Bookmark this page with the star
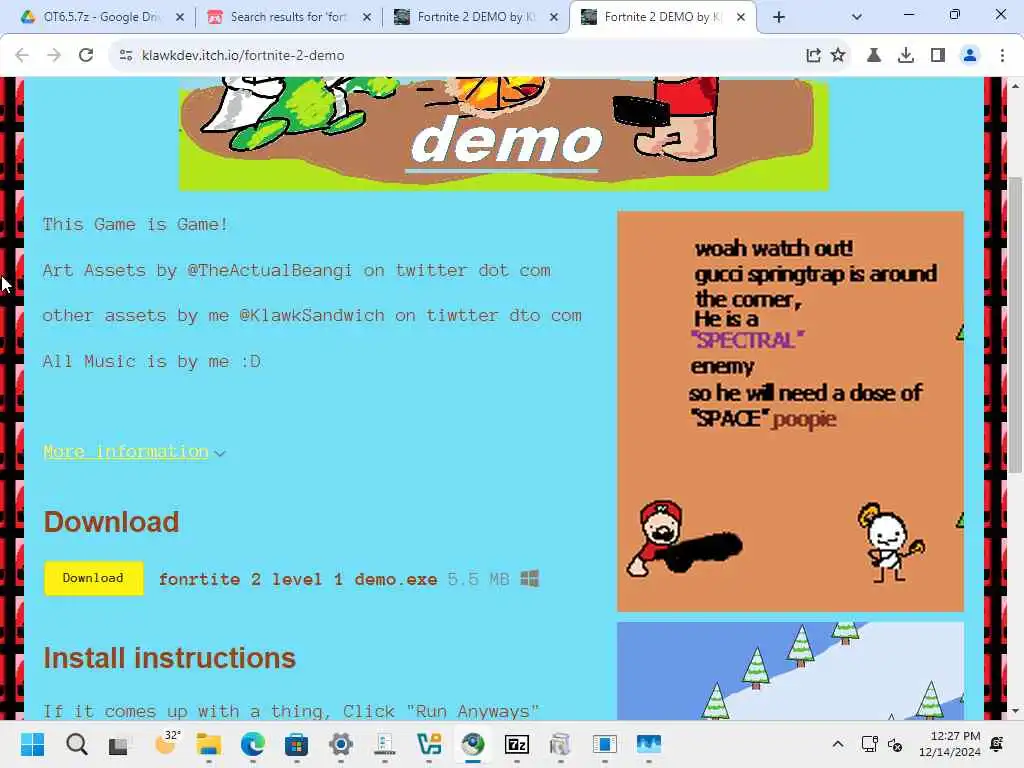The height and width of the screenshot is (768, 1024). coord(838,56)
